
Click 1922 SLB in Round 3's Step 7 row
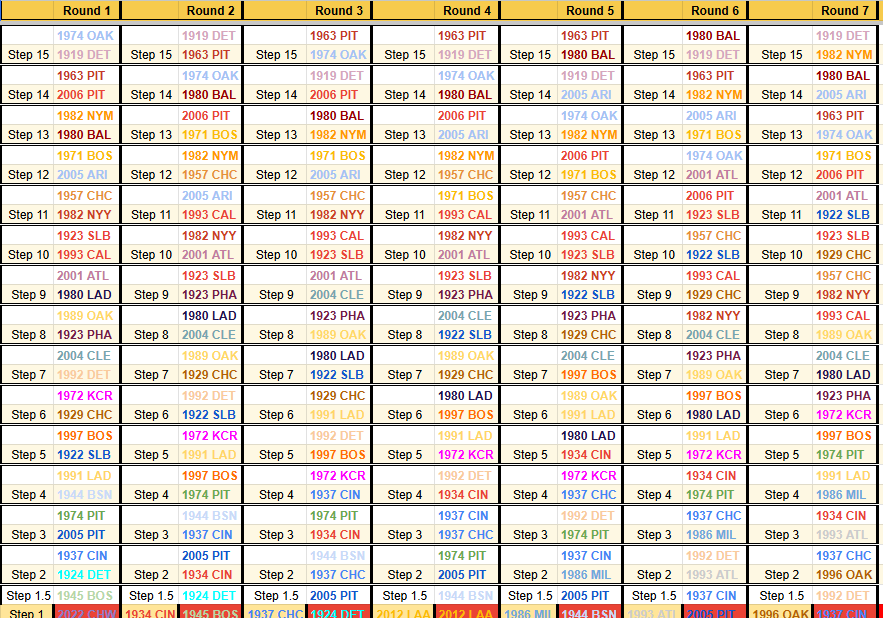tap(337, 375)
